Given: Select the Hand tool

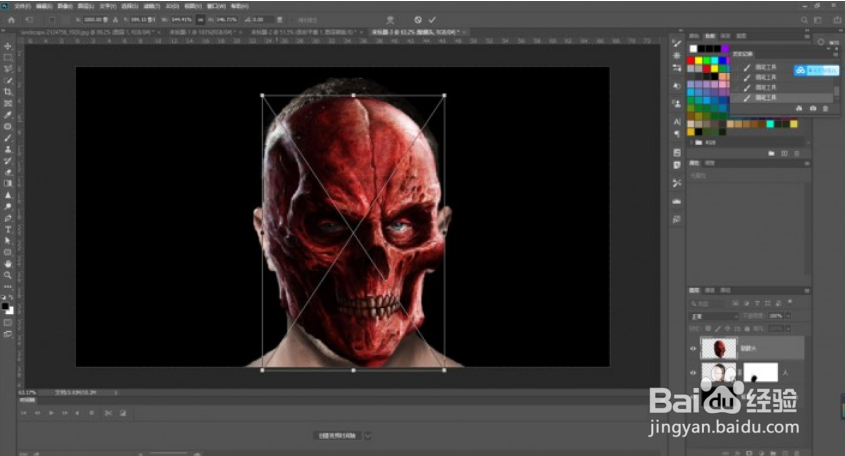Looking at the screenshot, I should 8,264.
